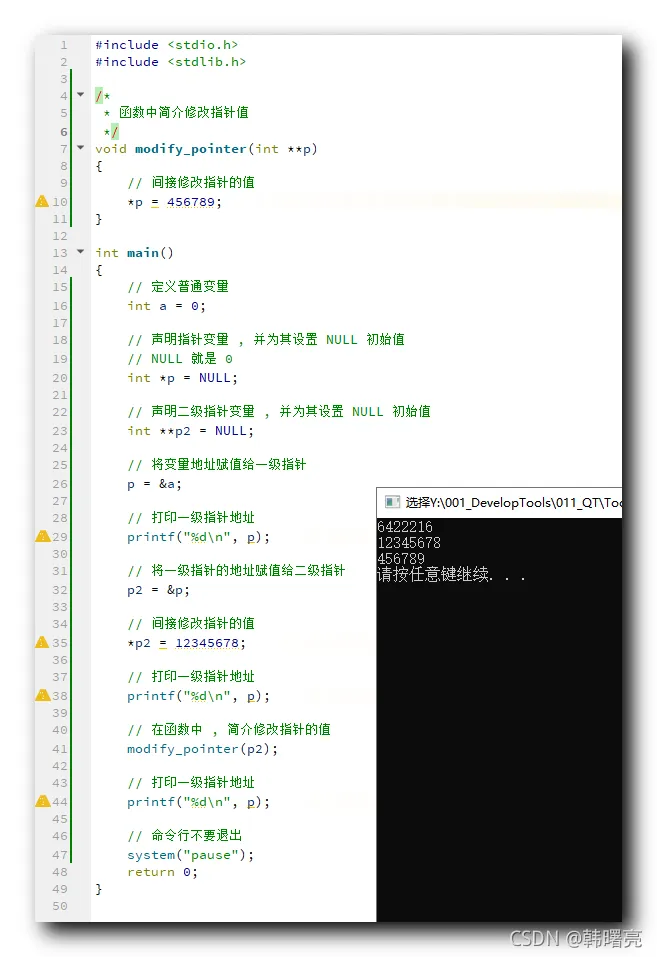Click the system("pause") statement
Image resolution: width=657 pixels, height=957 pixels.
click(190, 854)
